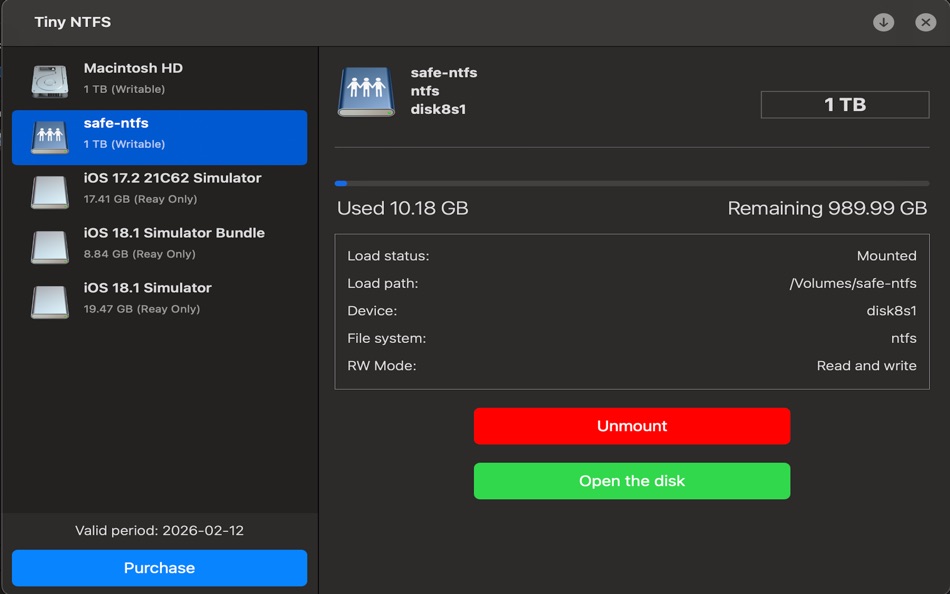
Task: Click the green Open the disk button
Action: [x=632, y=481]
